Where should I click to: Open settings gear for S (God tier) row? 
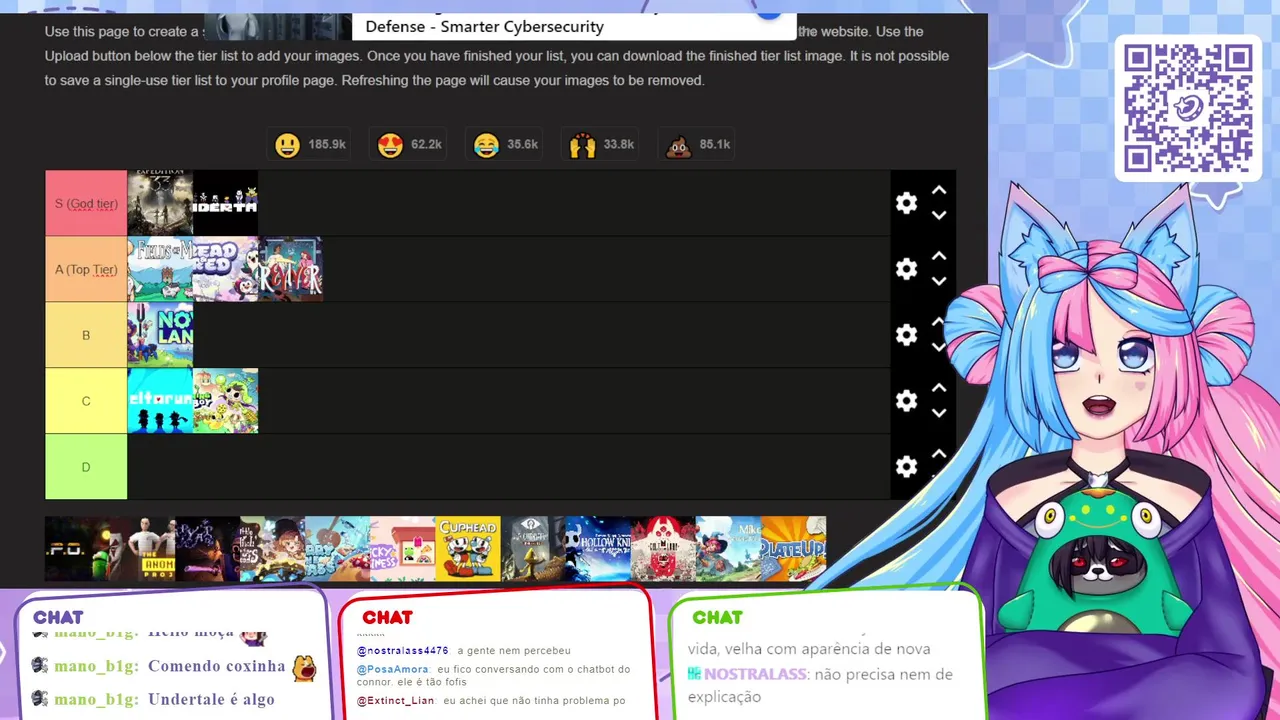906,203
